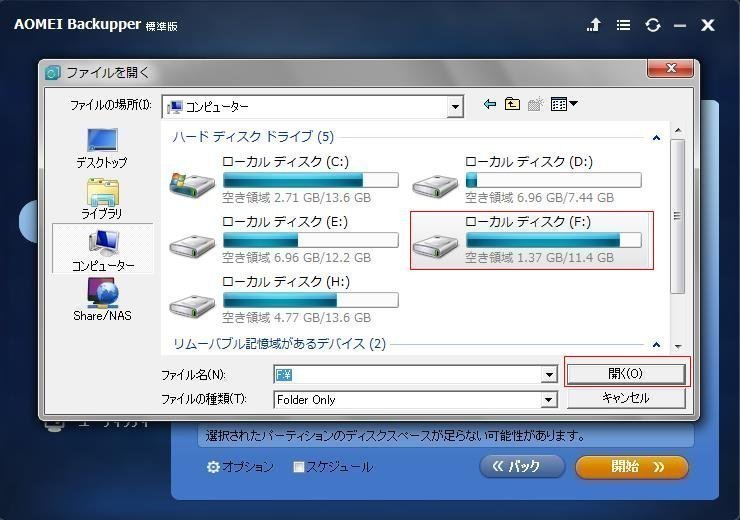
Task: Close the AOMEI Backupper main window
Action: 707,25
